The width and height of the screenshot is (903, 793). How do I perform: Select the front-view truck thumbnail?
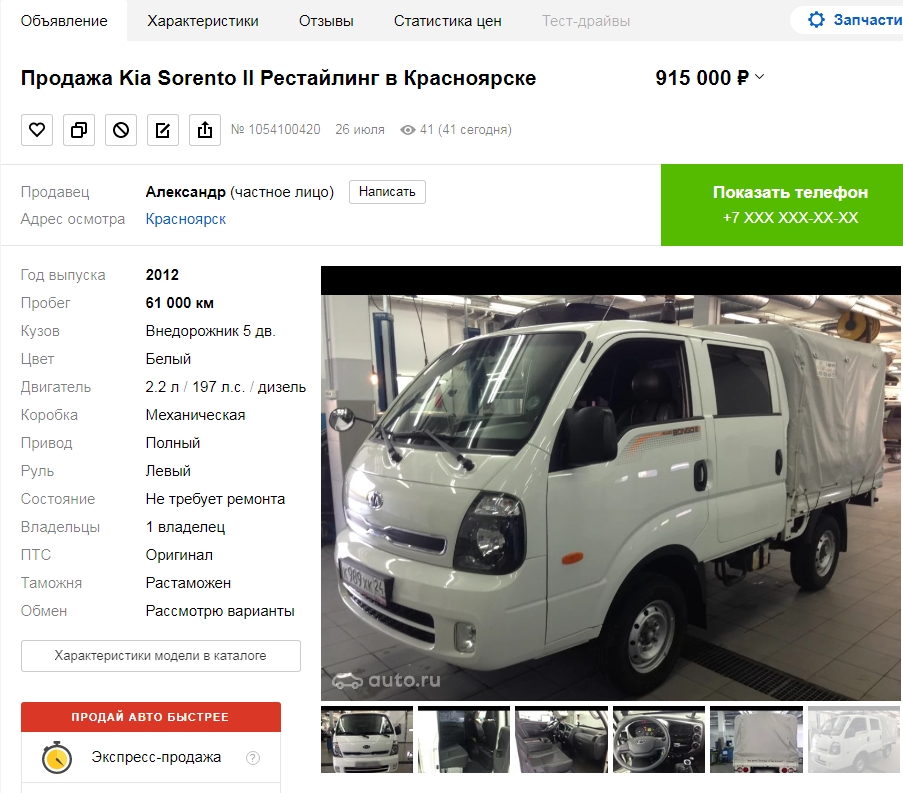click(x=367, y=739)
